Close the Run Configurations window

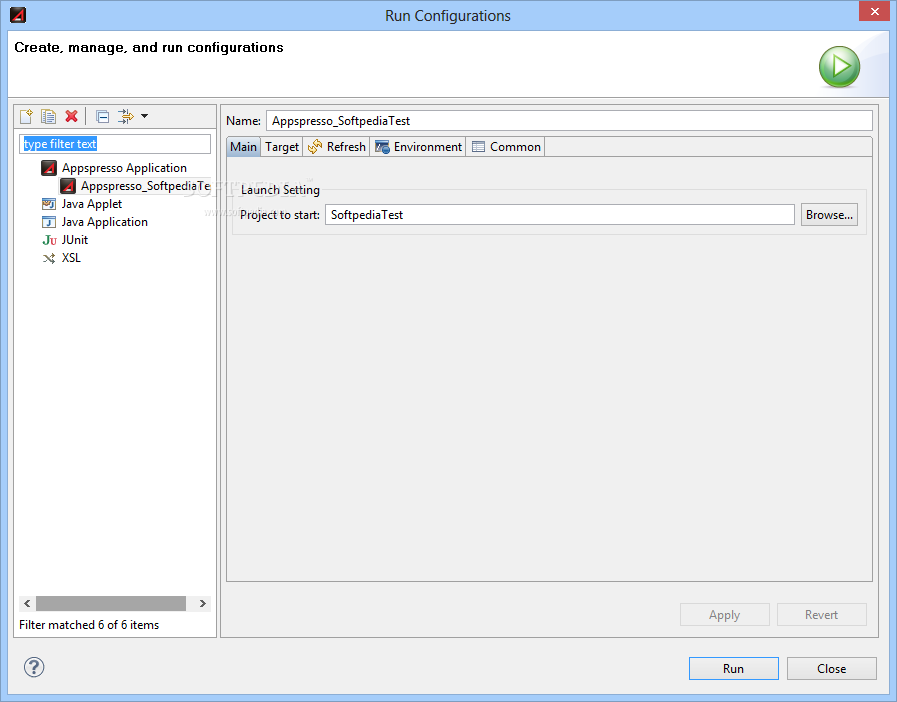click(875, 11)
